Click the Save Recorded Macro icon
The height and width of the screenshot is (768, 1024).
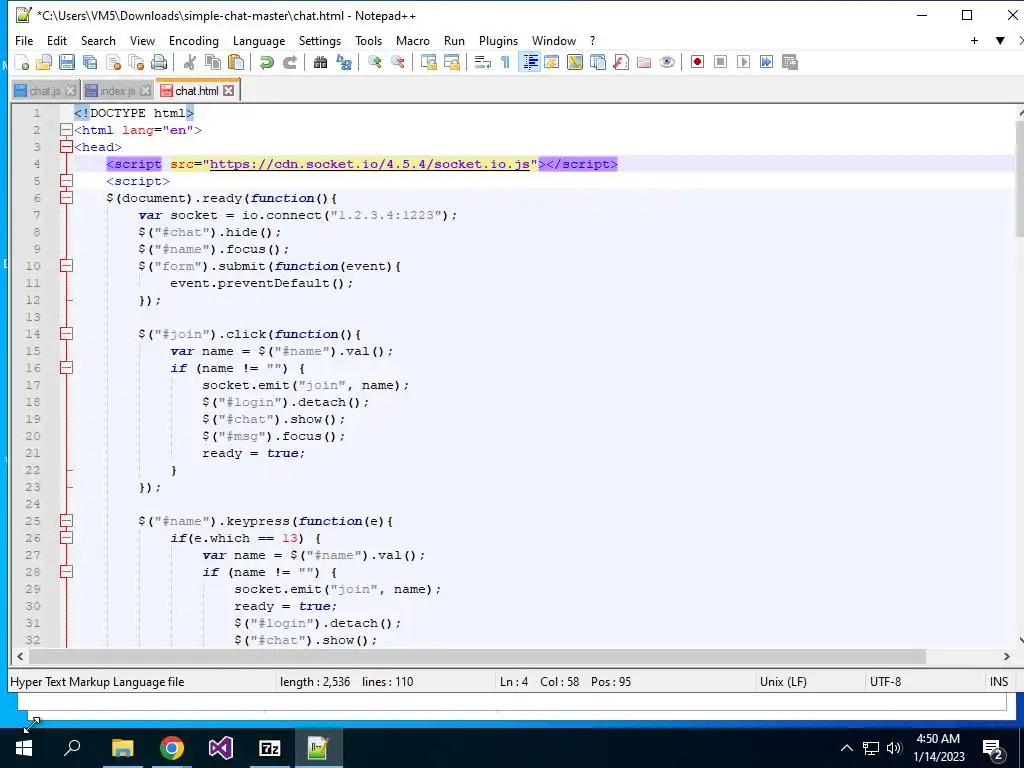[x=790, y=62]
